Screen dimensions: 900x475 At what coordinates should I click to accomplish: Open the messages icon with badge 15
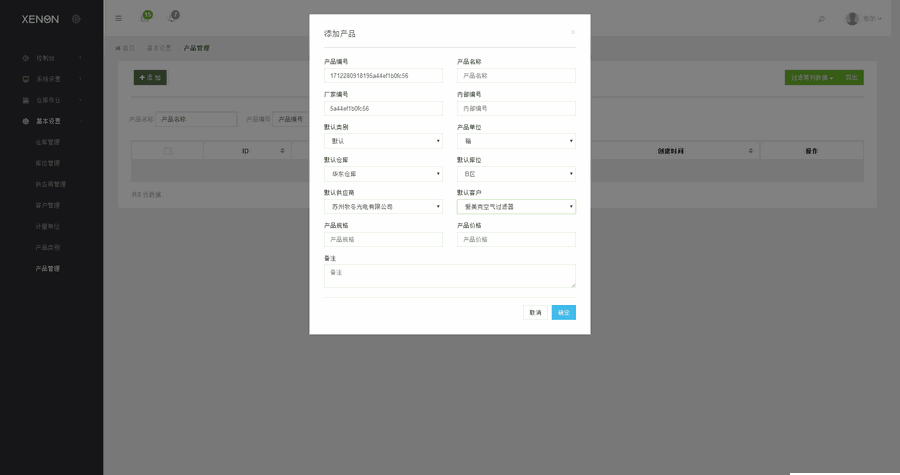click(145, 18)
